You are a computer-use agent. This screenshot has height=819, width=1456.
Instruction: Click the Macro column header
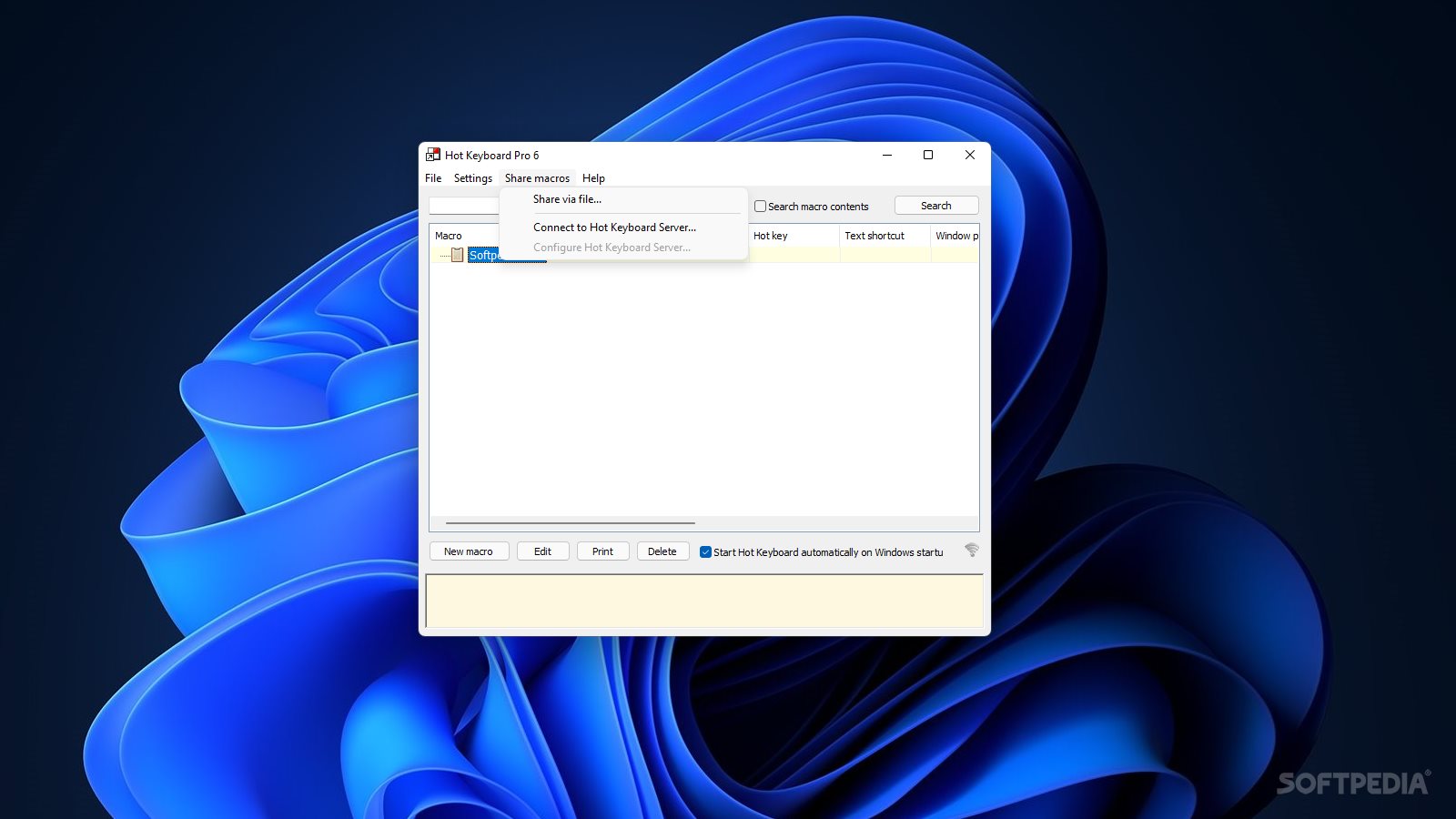[x=465, y=236]
